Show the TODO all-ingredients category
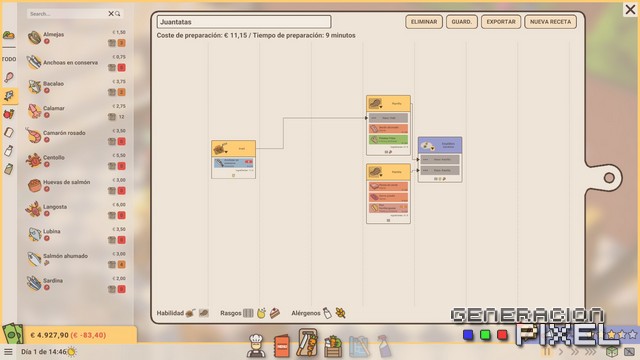 pyautogui.click(x=9, y=59)
